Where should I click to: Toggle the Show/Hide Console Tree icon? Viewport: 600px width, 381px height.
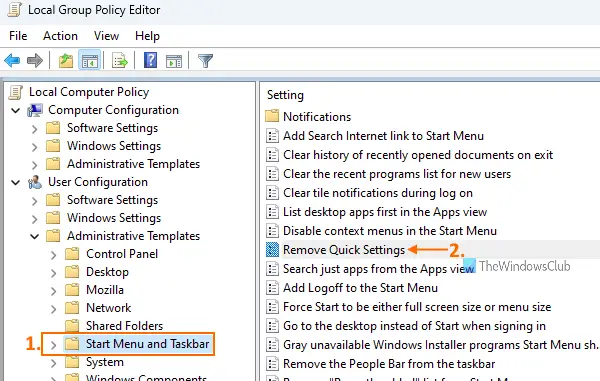90,60
